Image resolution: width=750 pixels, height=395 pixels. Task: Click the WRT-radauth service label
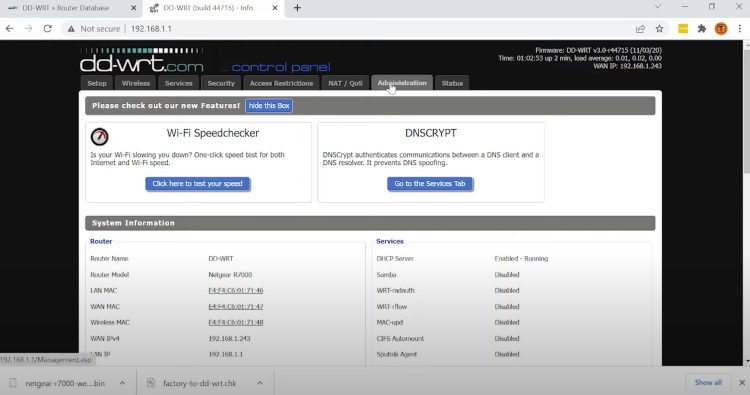395,290
